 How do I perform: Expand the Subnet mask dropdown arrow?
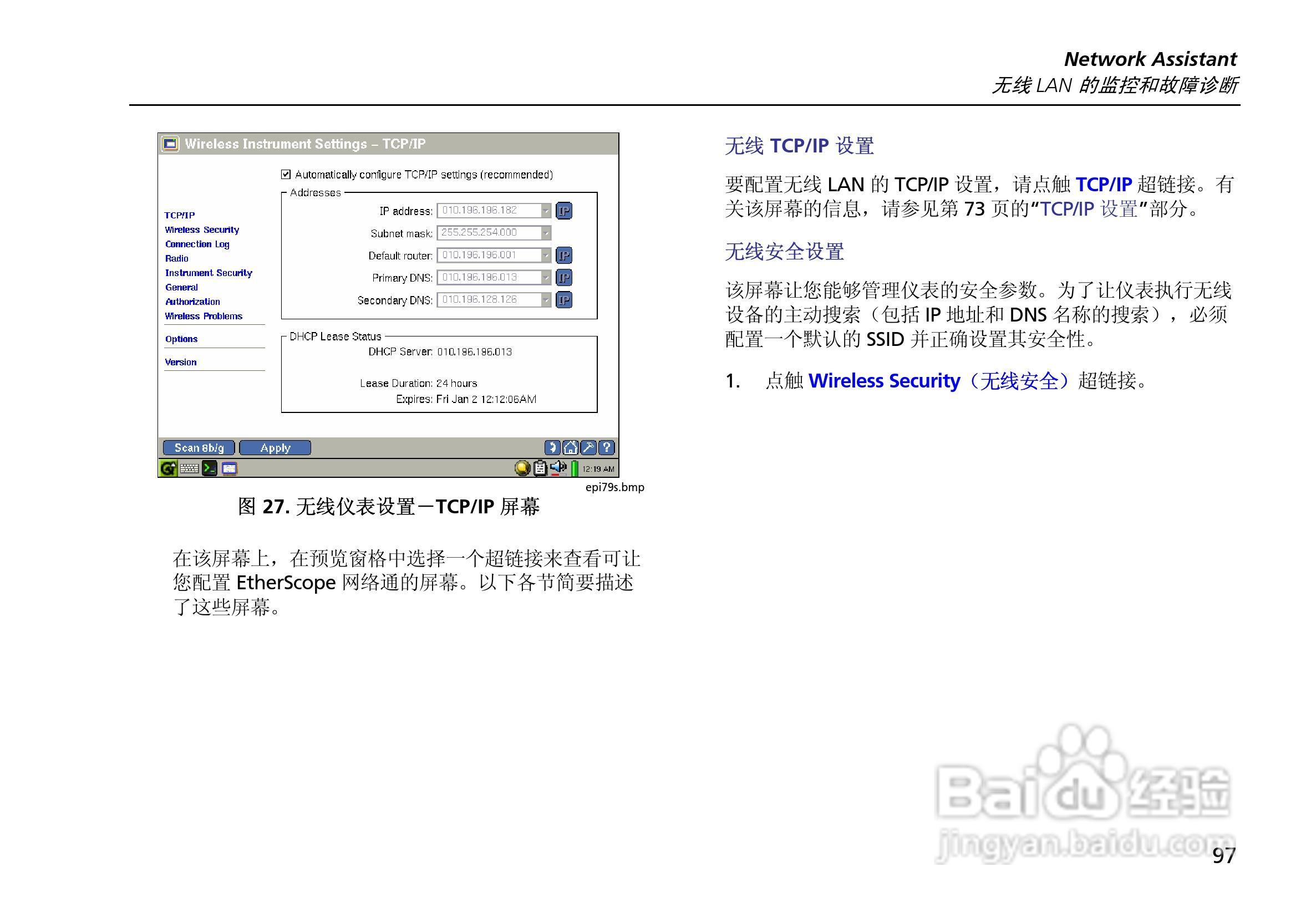[546, 233]
